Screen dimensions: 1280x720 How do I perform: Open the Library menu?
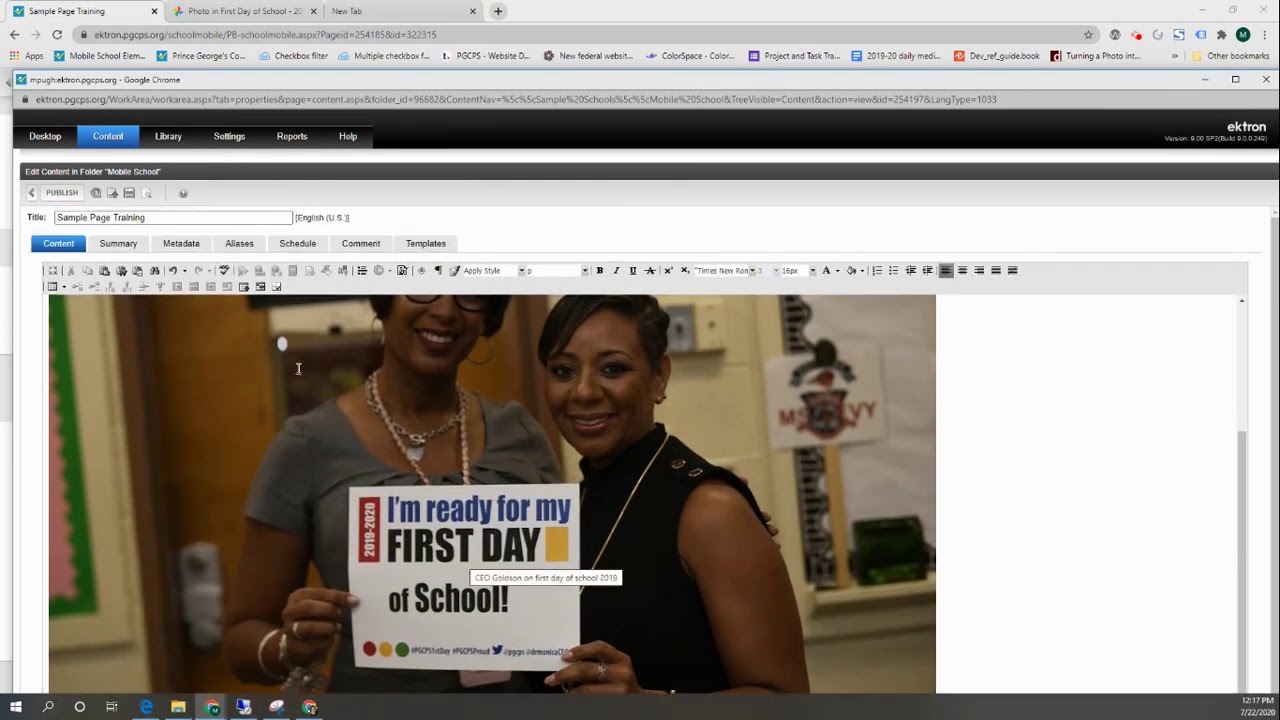[x=168, y=136]
